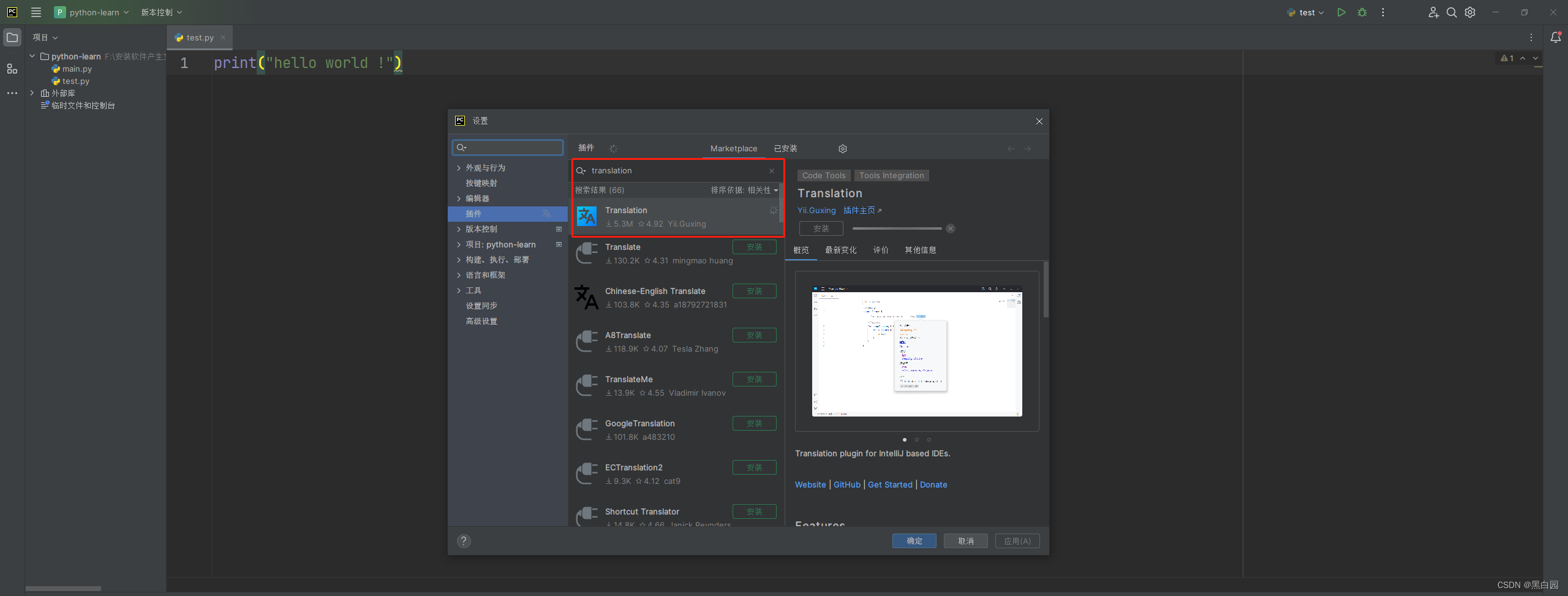Switch to 已安装 tab
The image size is (1568, 596).
(785, 149)
